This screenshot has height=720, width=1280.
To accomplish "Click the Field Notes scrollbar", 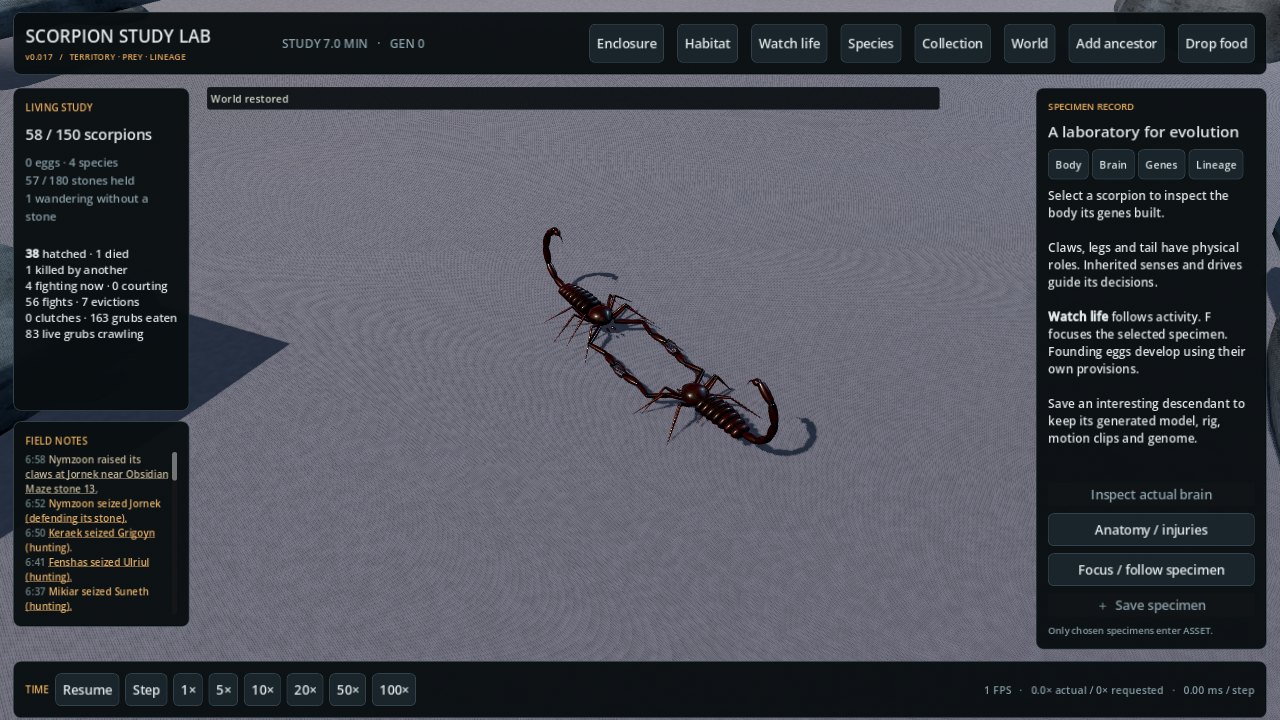I will [175, 466].
